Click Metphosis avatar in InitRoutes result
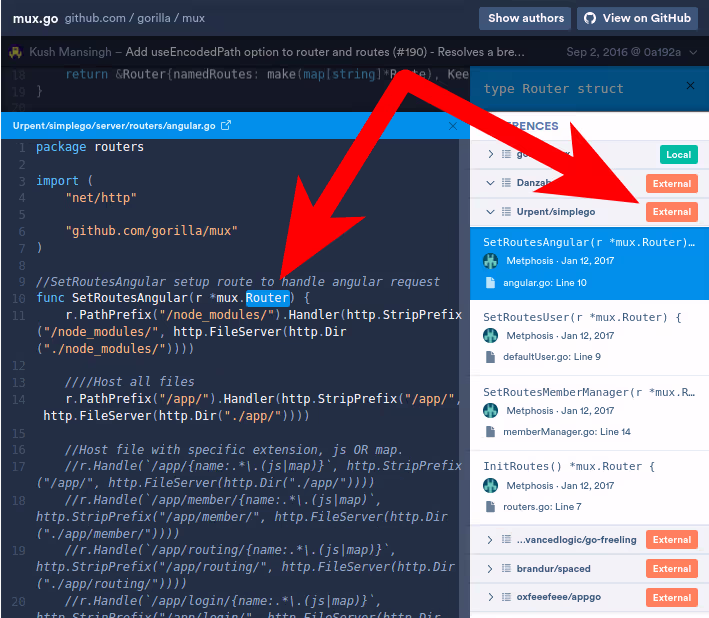 [x=490, y=486]
